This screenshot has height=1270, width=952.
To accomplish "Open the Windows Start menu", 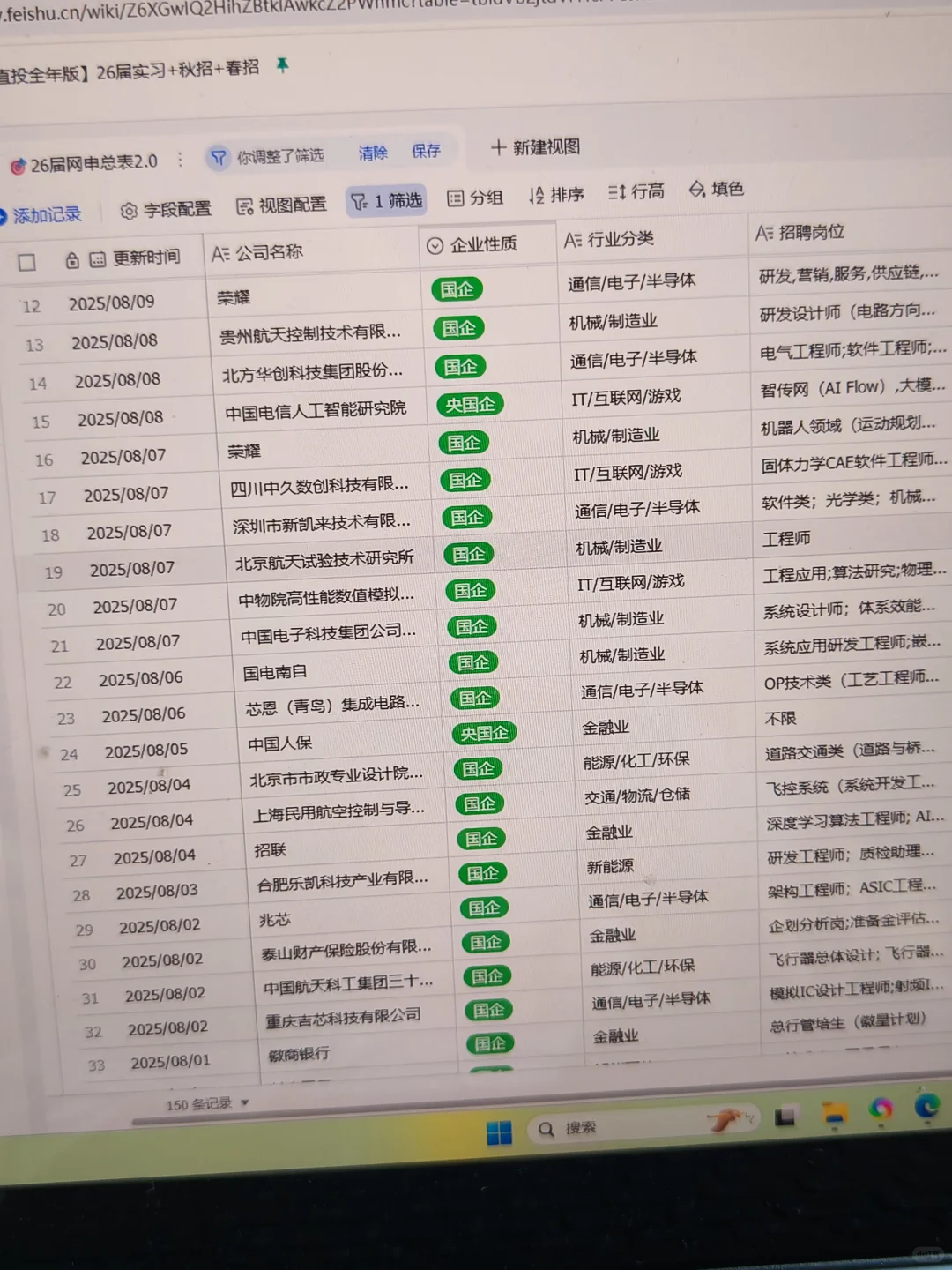I will (499, 1133).
